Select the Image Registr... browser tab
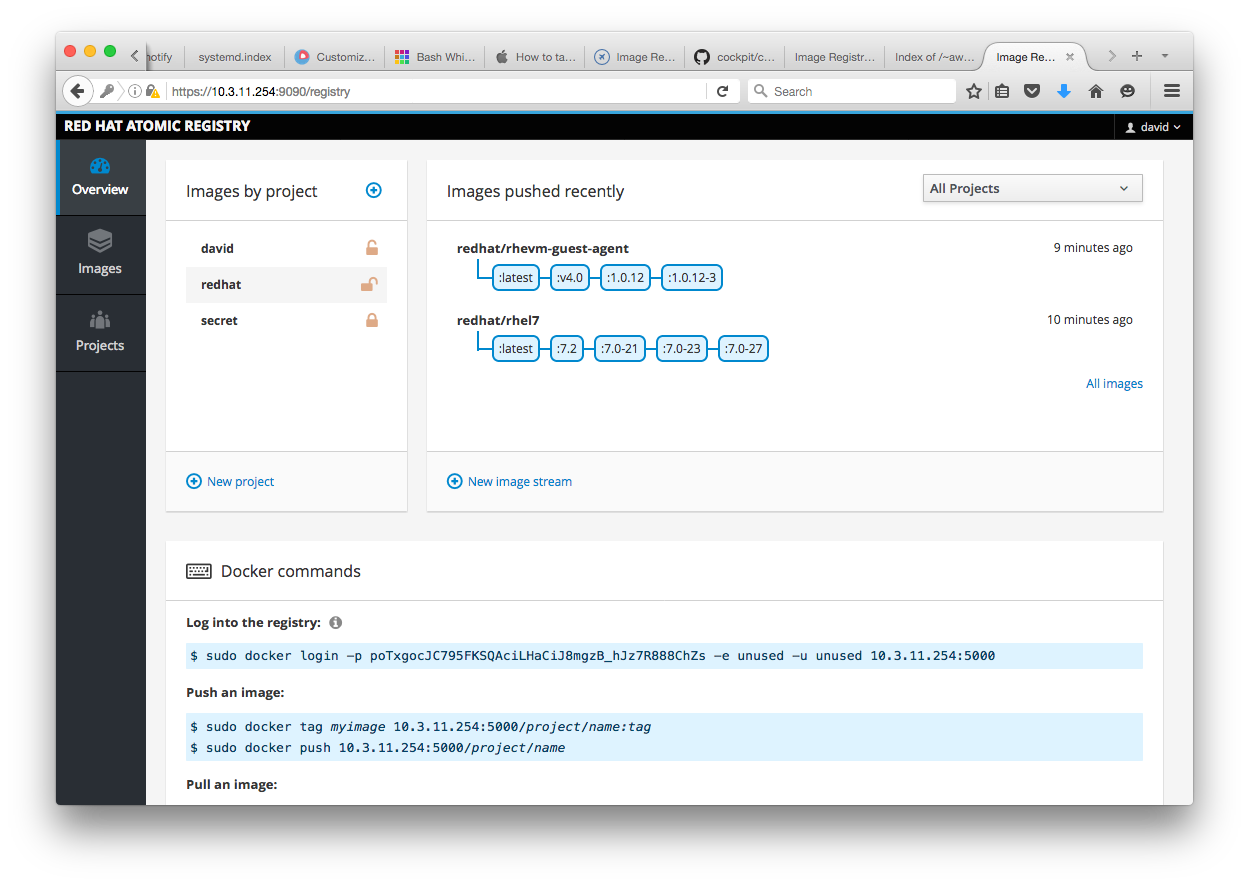 tap(833, 57)
